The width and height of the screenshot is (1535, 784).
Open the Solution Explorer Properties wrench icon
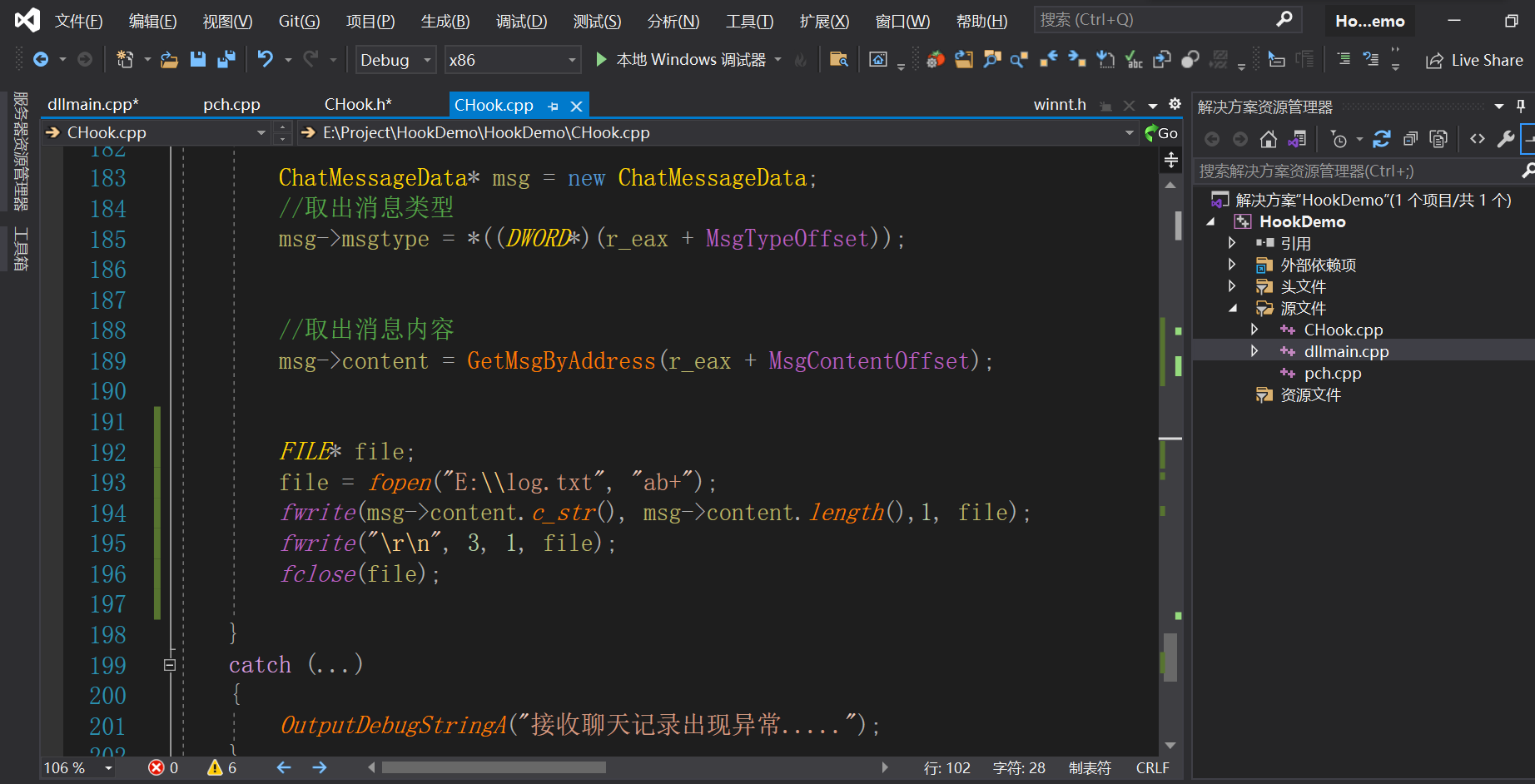(x=1505, y=139)
